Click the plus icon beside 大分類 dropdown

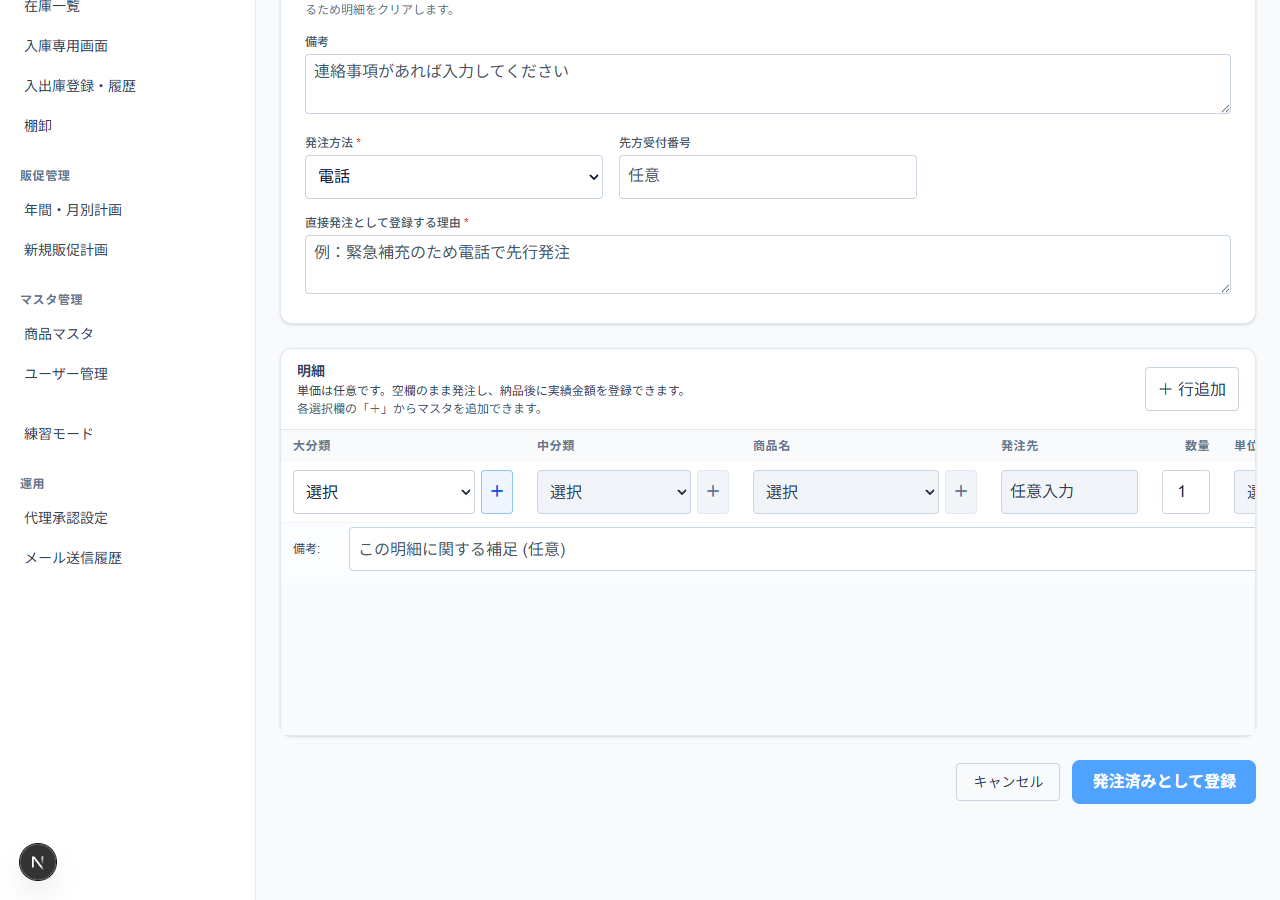tap(497, 492)
